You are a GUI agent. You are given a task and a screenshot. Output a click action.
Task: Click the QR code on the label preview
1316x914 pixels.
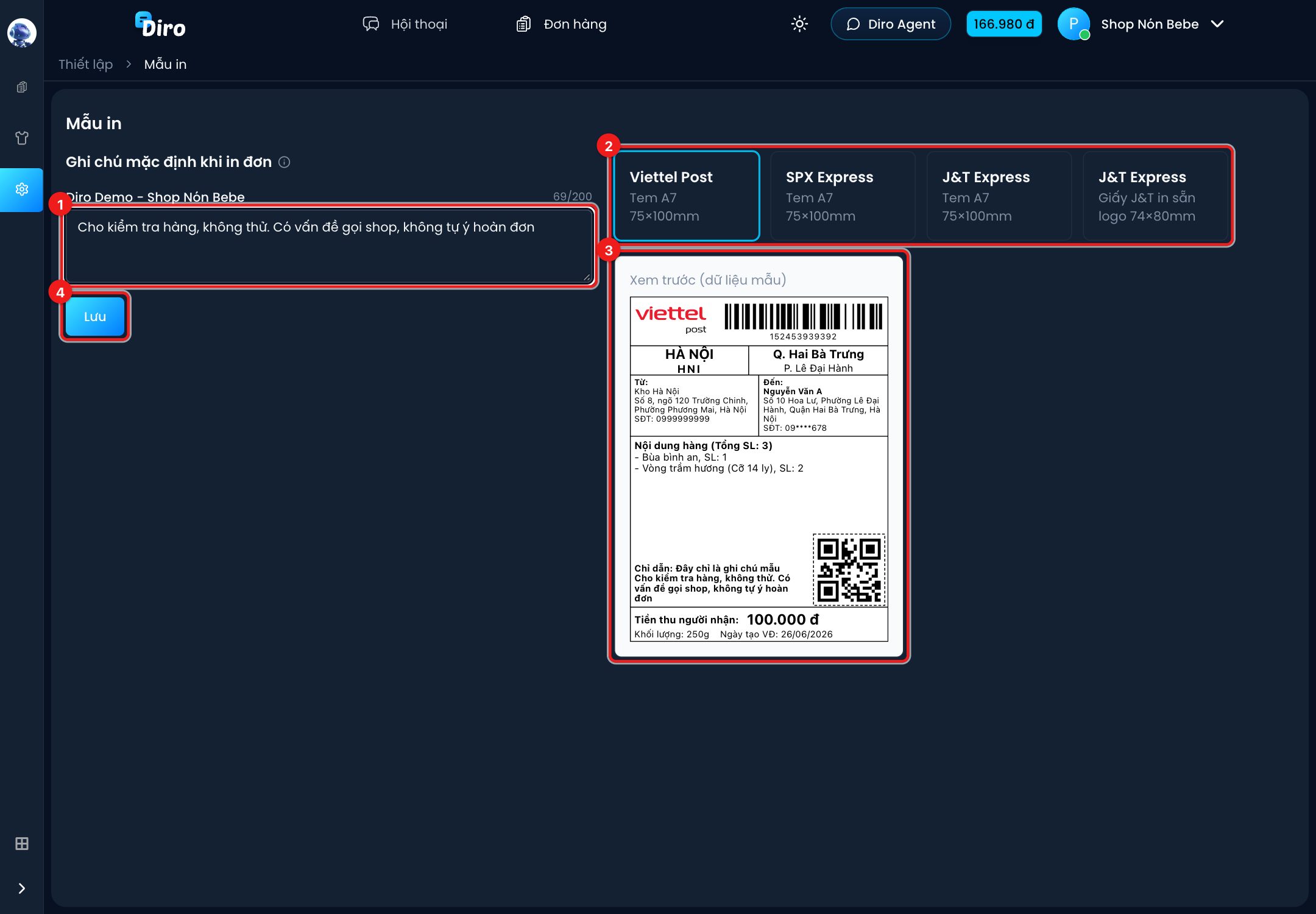pyautogui.click(x=849, y=570)
